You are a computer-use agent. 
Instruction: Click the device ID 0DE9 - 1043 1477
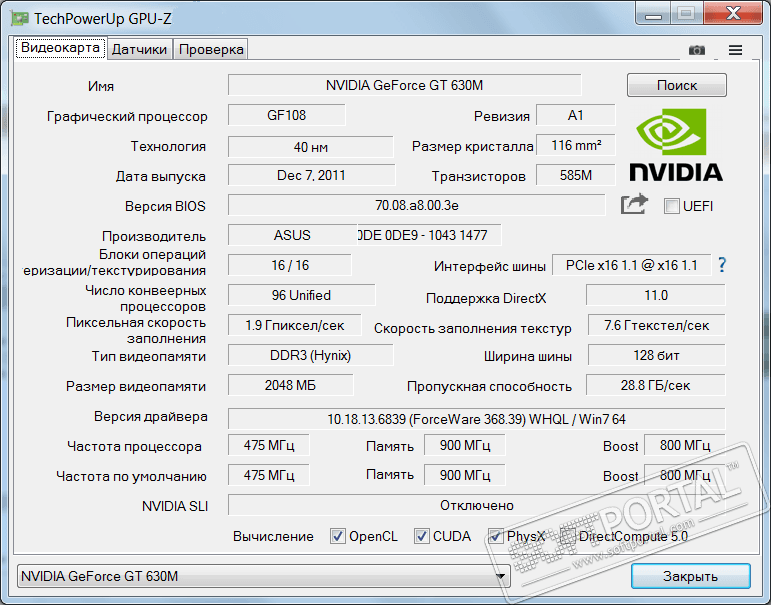tap(429, 235)
